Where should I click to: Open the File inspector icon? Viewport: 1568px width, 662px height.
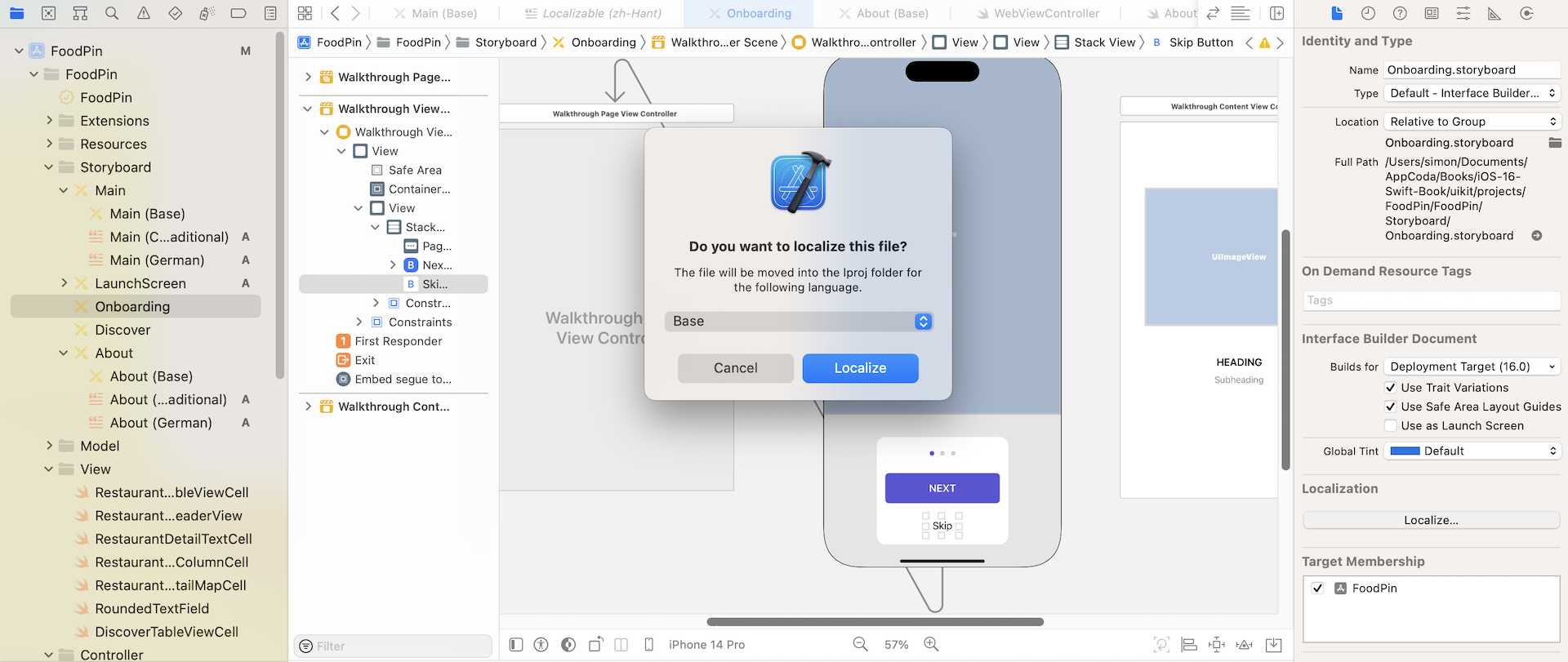1337,13
